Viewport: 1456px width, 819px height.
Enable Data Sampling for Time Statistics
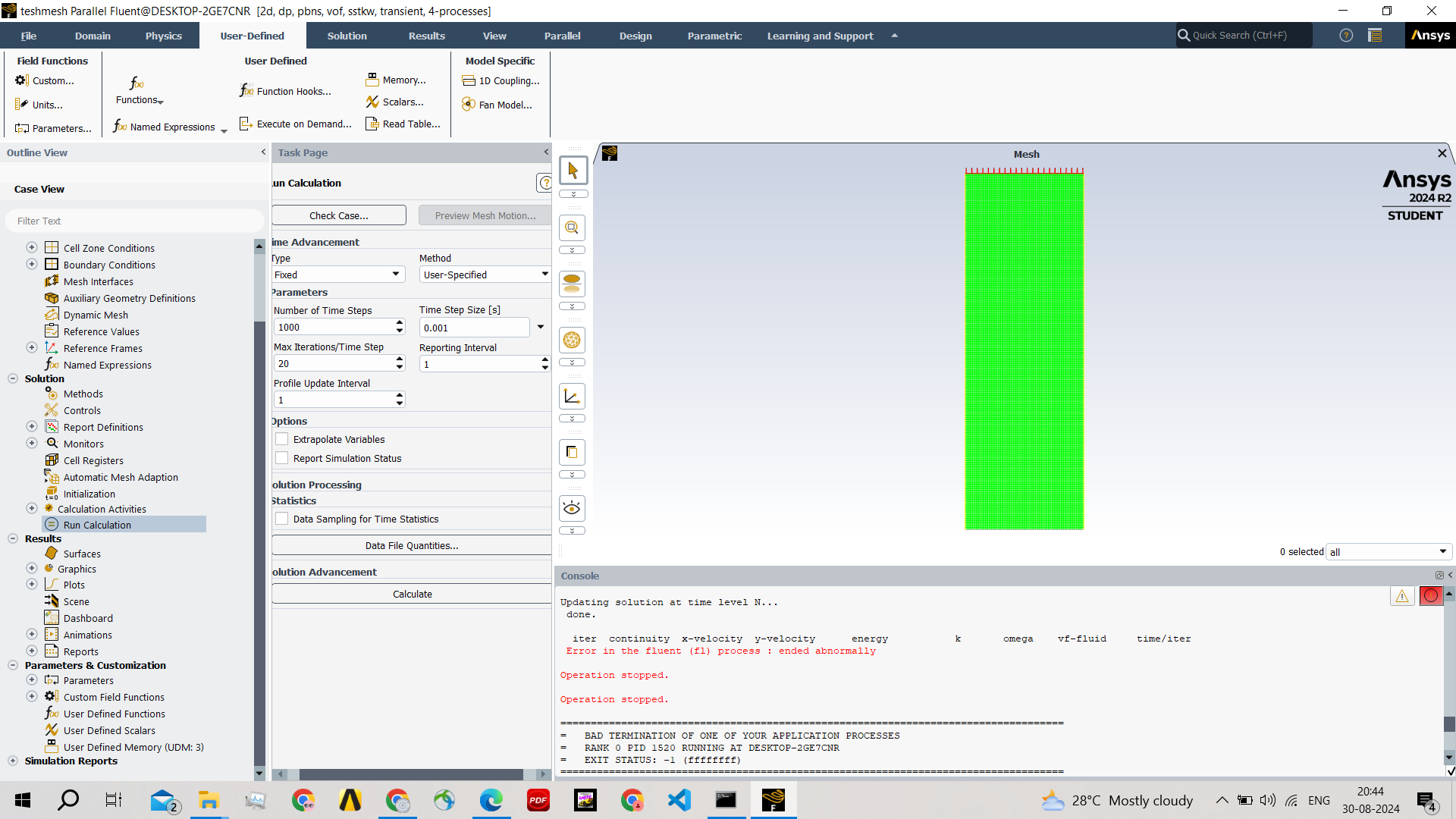[x=282, y=519]
